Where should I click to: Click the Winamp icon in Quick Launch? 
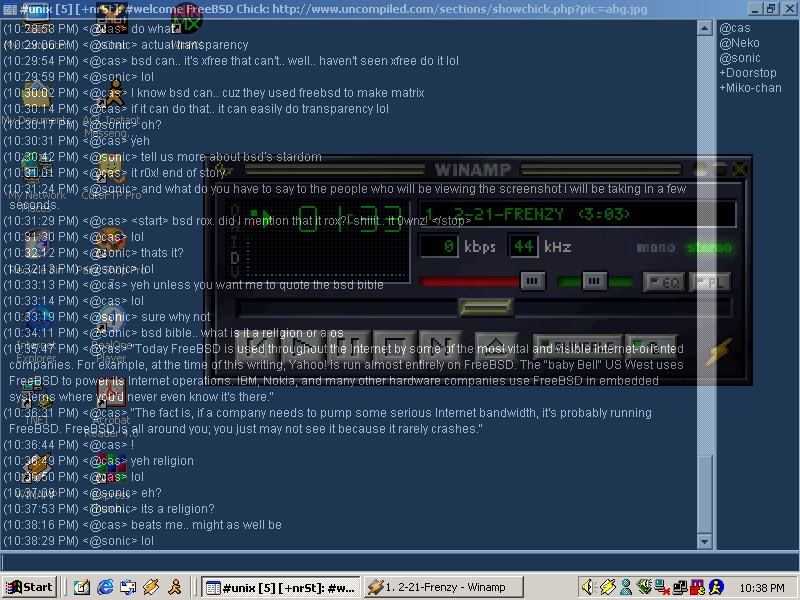[x=151, y=587]
